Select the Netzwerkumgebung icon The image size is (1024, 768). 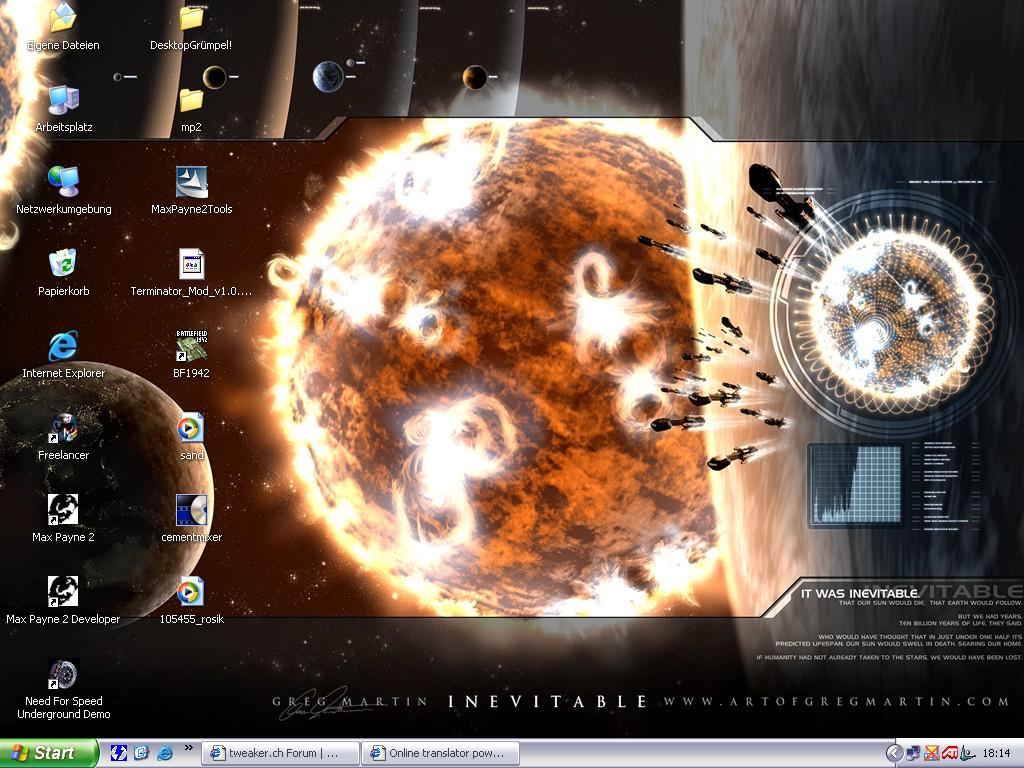click(63, 182)
